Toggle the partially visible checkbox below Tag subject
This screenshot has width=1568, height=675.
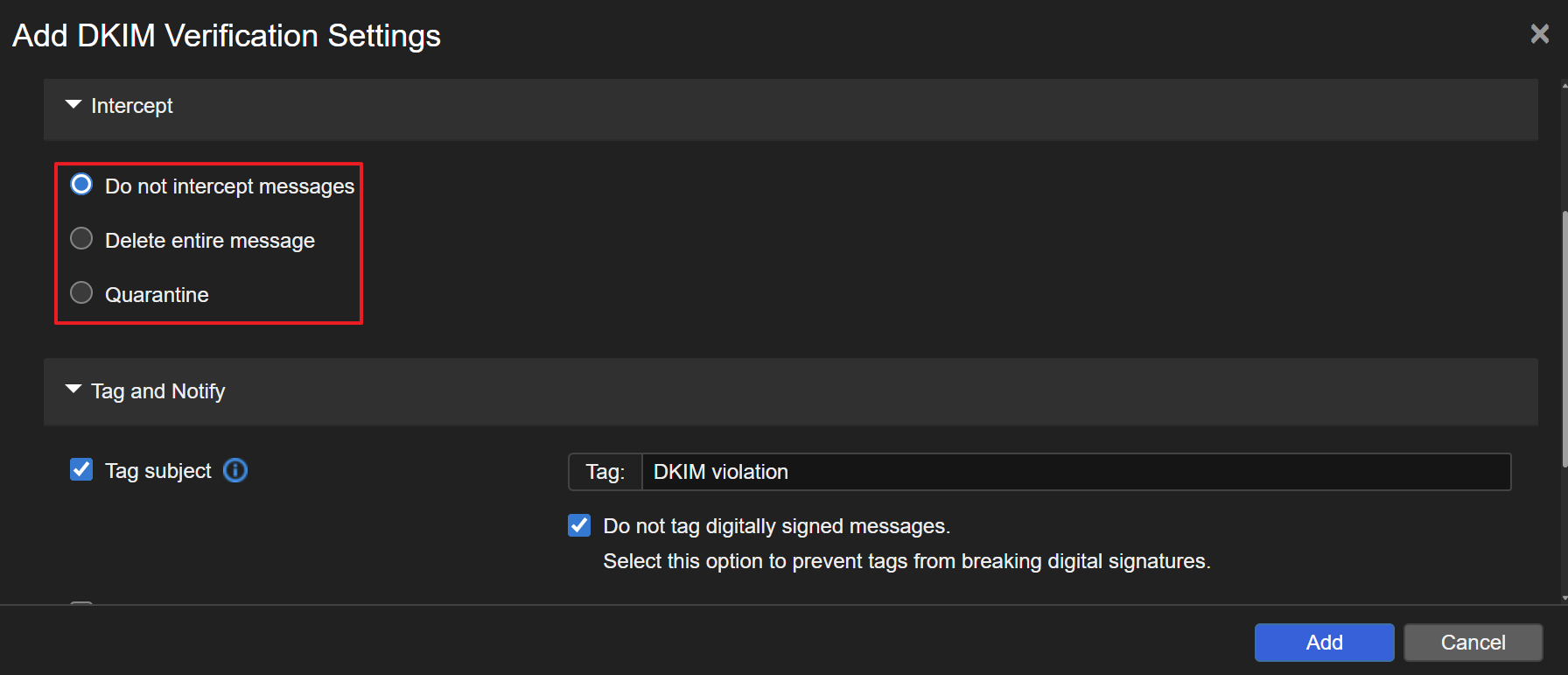click(x=81, y=602)
